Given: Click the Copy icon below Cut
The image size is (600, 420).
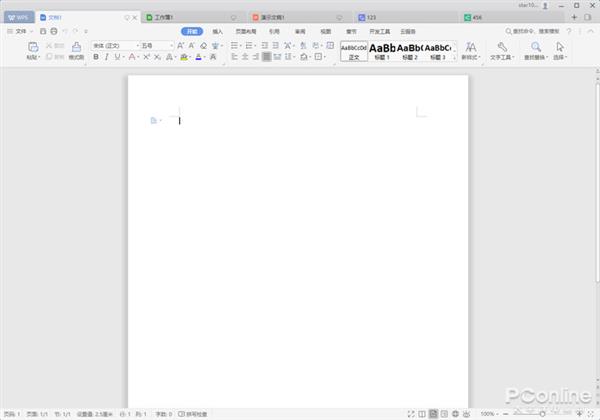Looking at the screenshot, I should [x=49, y=57].
